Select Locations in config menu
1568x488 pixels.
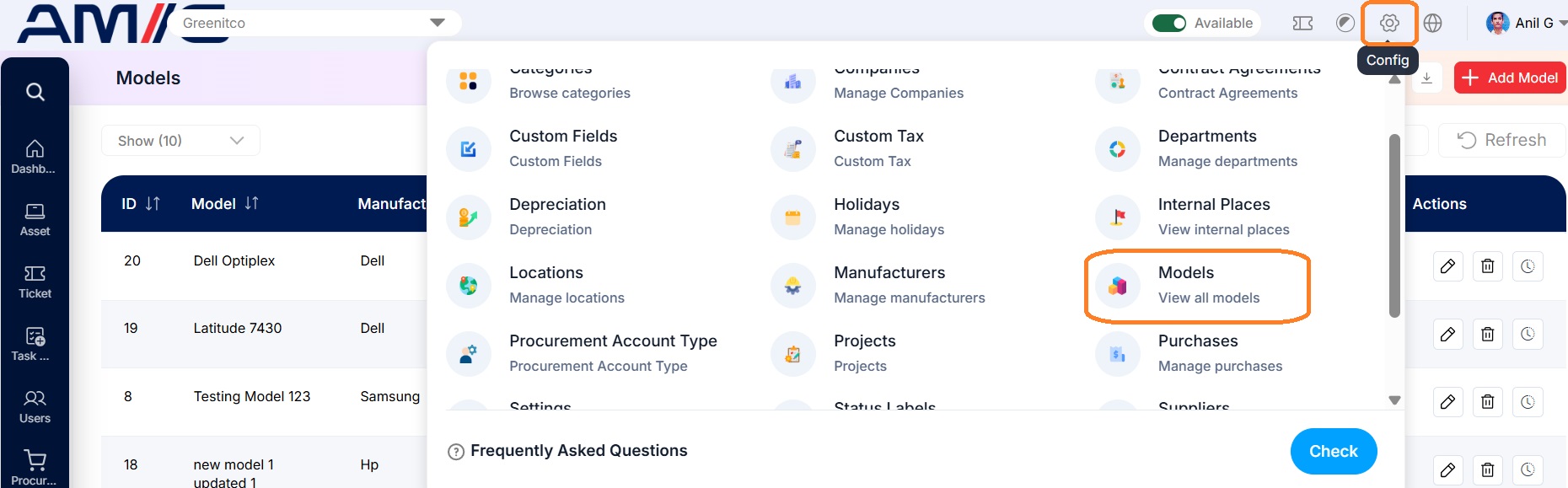click(x=536, y=285)
